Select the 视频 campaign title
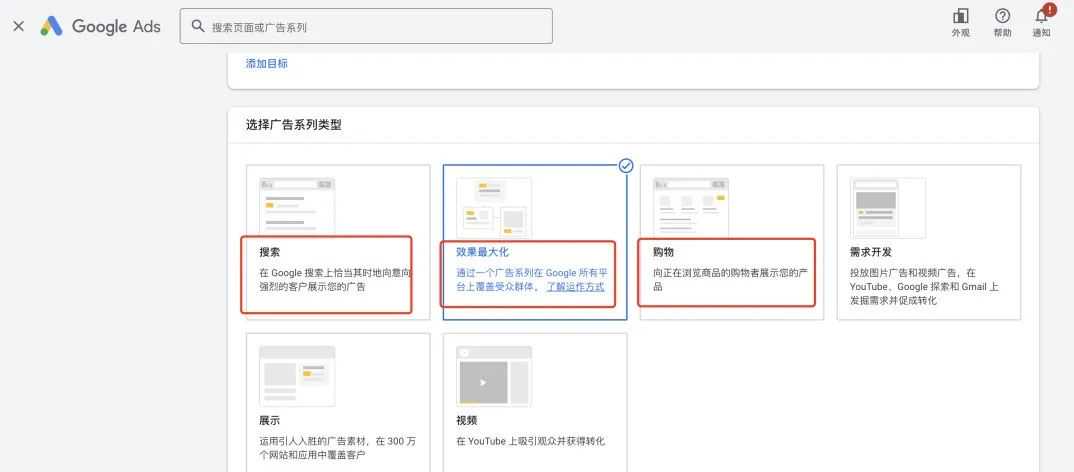This screenshot has height=472, width=1074. point(467,421)
